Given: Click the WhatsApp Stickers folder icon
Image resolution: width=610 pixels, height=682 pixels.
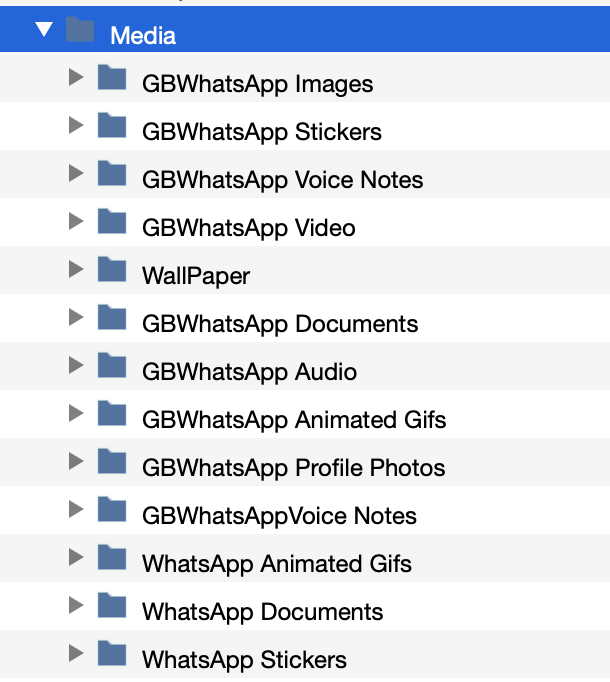Looking at the screenshot, I should 112,653.
